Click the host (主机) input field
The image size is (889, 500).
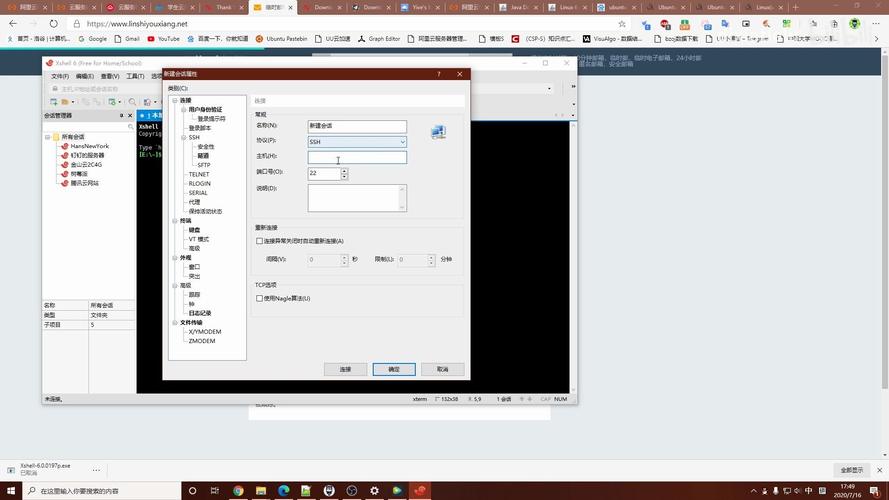[357, 157]
